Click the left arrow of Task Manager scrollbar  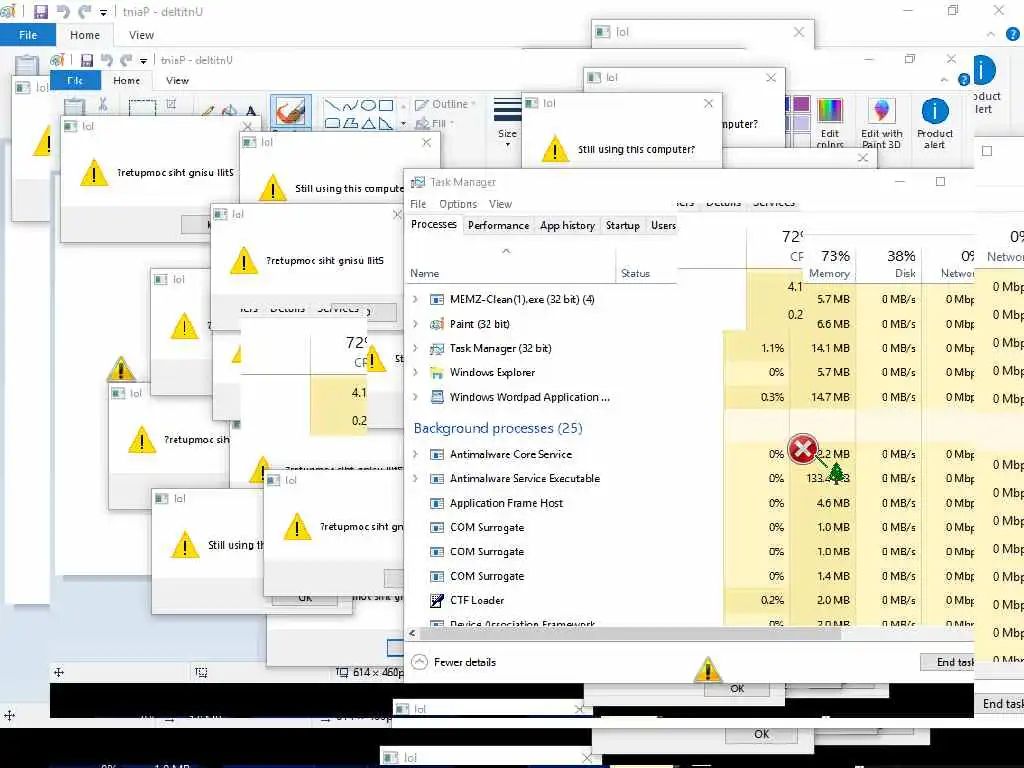pos(412,633)
